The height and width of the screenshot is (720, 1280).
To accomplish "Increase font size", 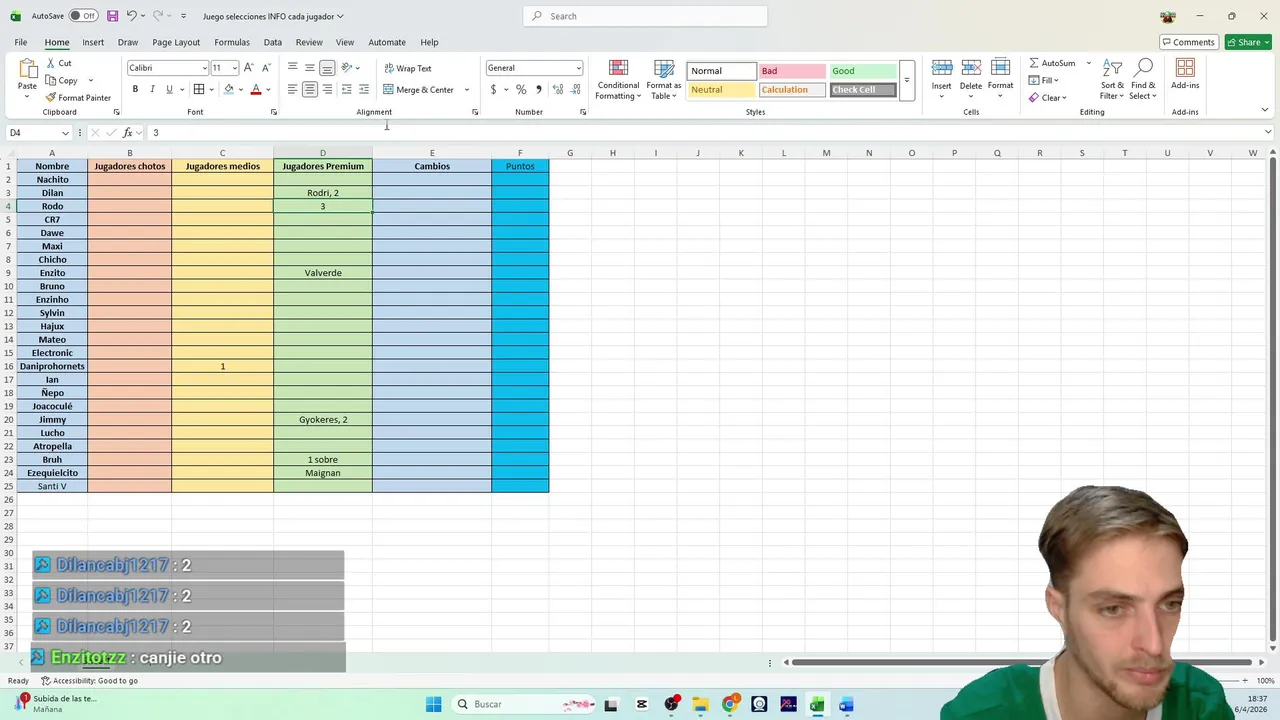I will (x=249, y=68).
